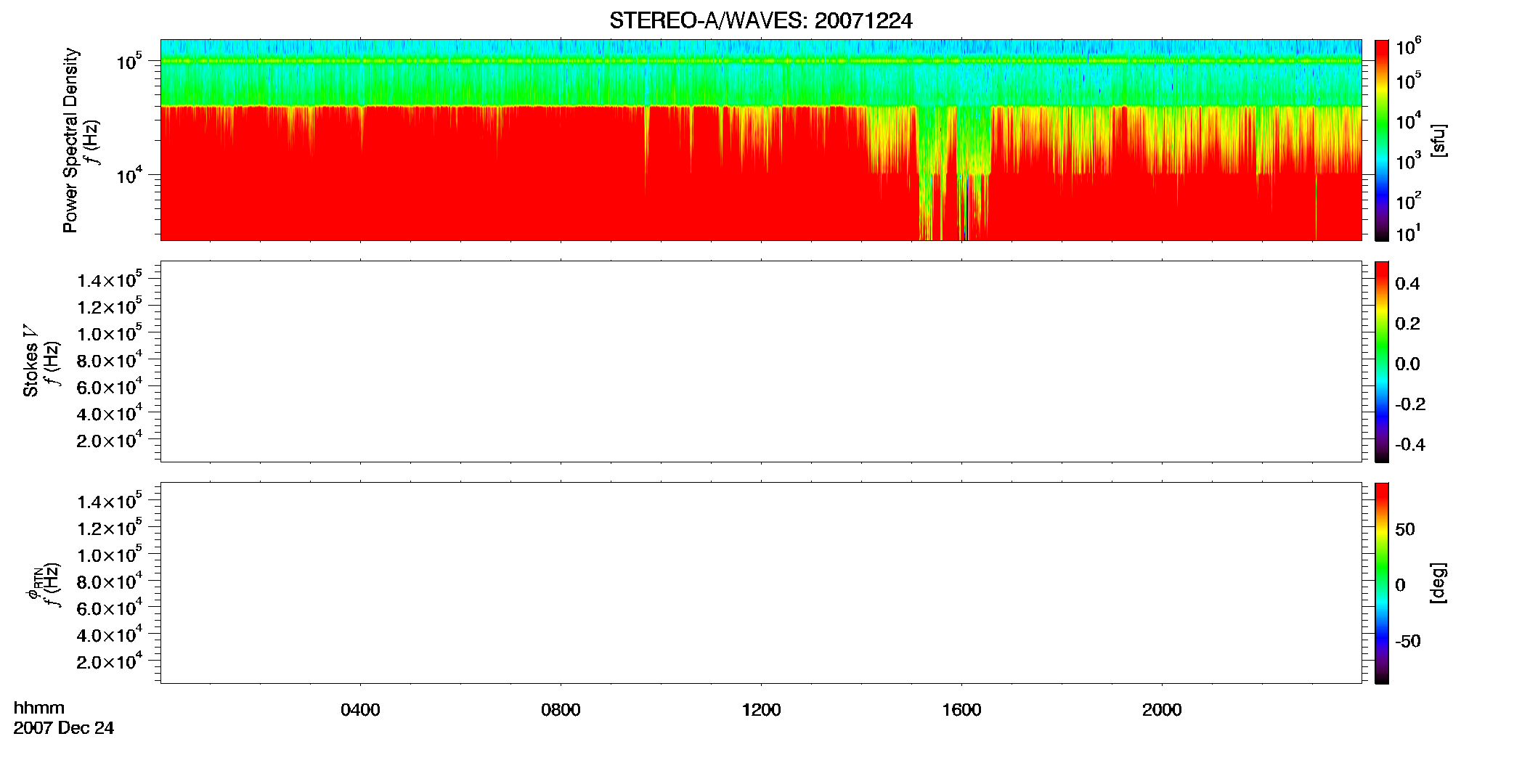The image size is (1522, 784).
Task: Click the power spectral density colorbar
Action: [x=1381, y=140]
